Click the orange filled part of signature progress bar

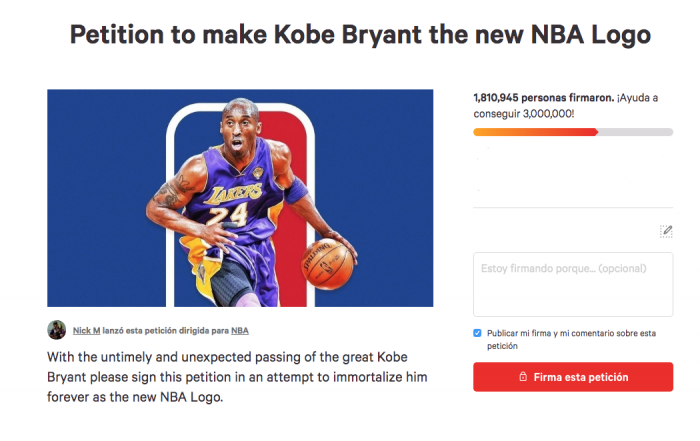point(535,132)
